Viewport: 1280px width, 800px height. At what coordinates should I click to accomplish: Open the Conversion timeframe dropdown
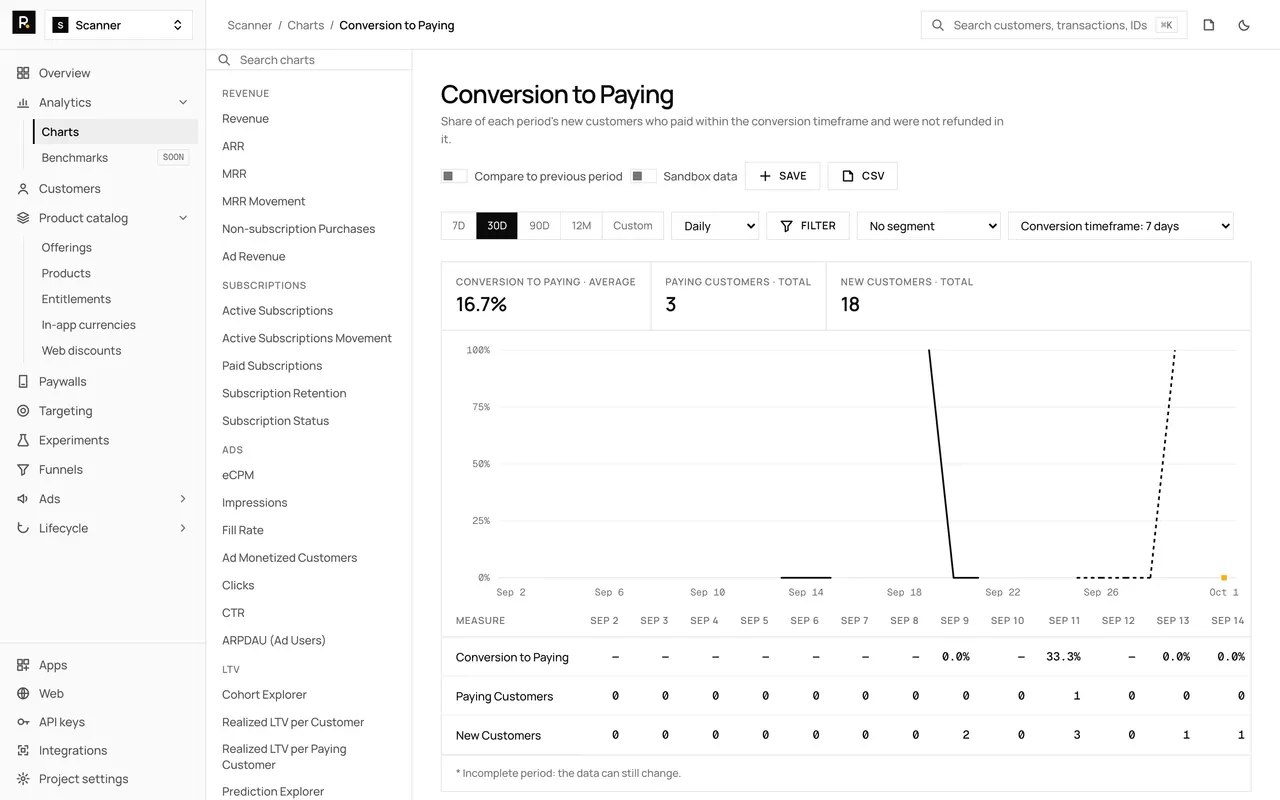(1121, 226)
